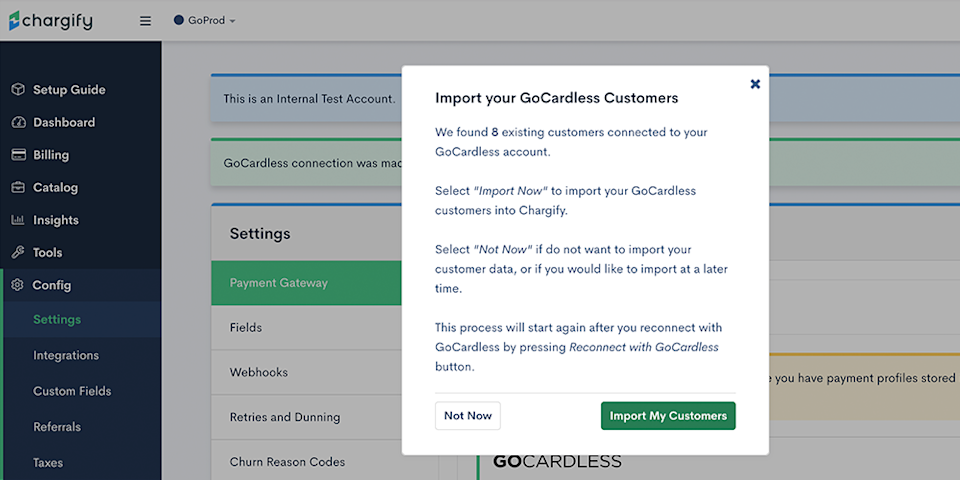Click the Dashboard gauge icon
960x480 pixels.
point(18,122)
